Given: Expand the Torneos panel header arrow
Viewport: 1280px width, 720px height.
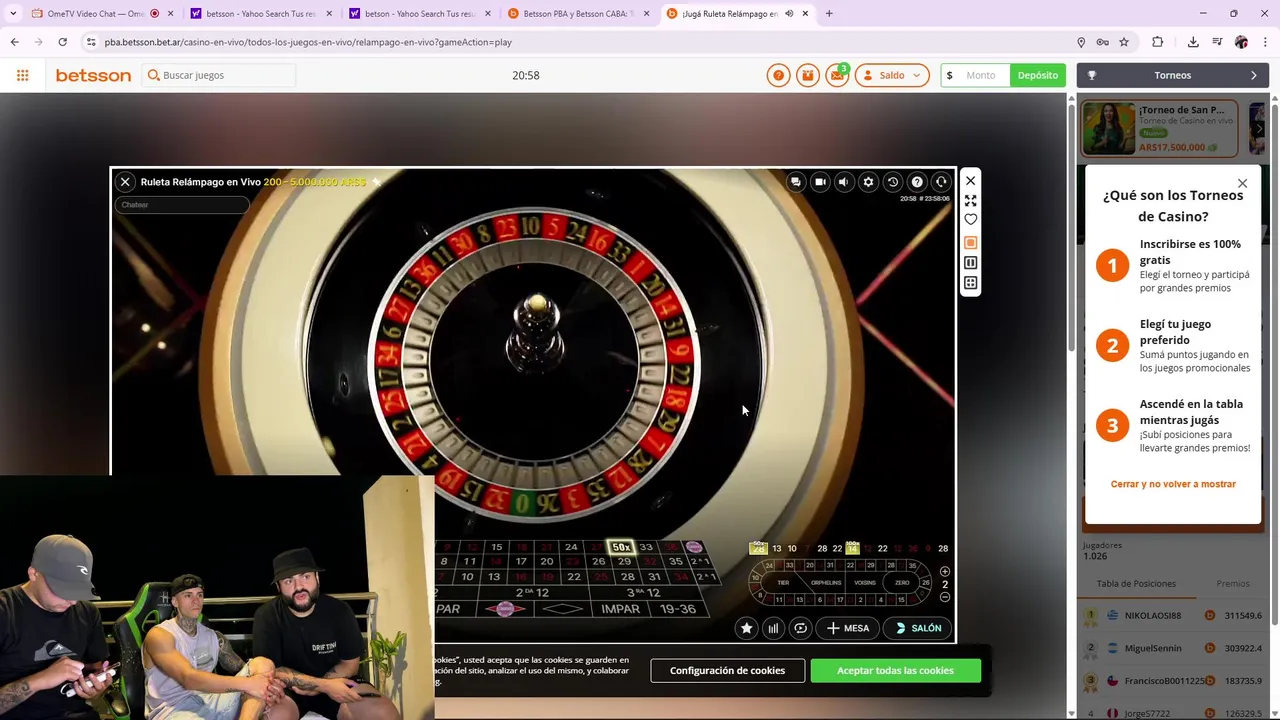Looking at the screenshot, I should click(1254, 75).
